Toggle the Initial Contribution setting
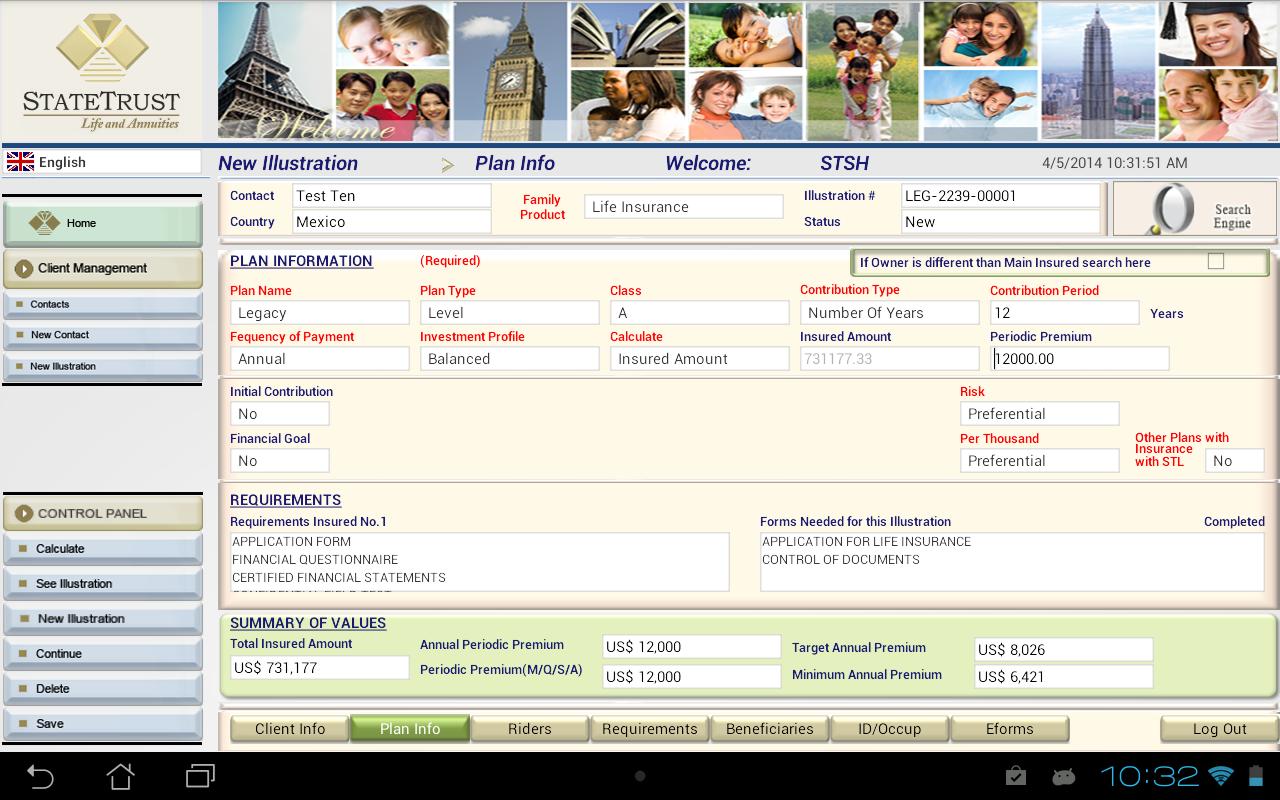Screen dimensions: 1280x800 coord(280,412)
